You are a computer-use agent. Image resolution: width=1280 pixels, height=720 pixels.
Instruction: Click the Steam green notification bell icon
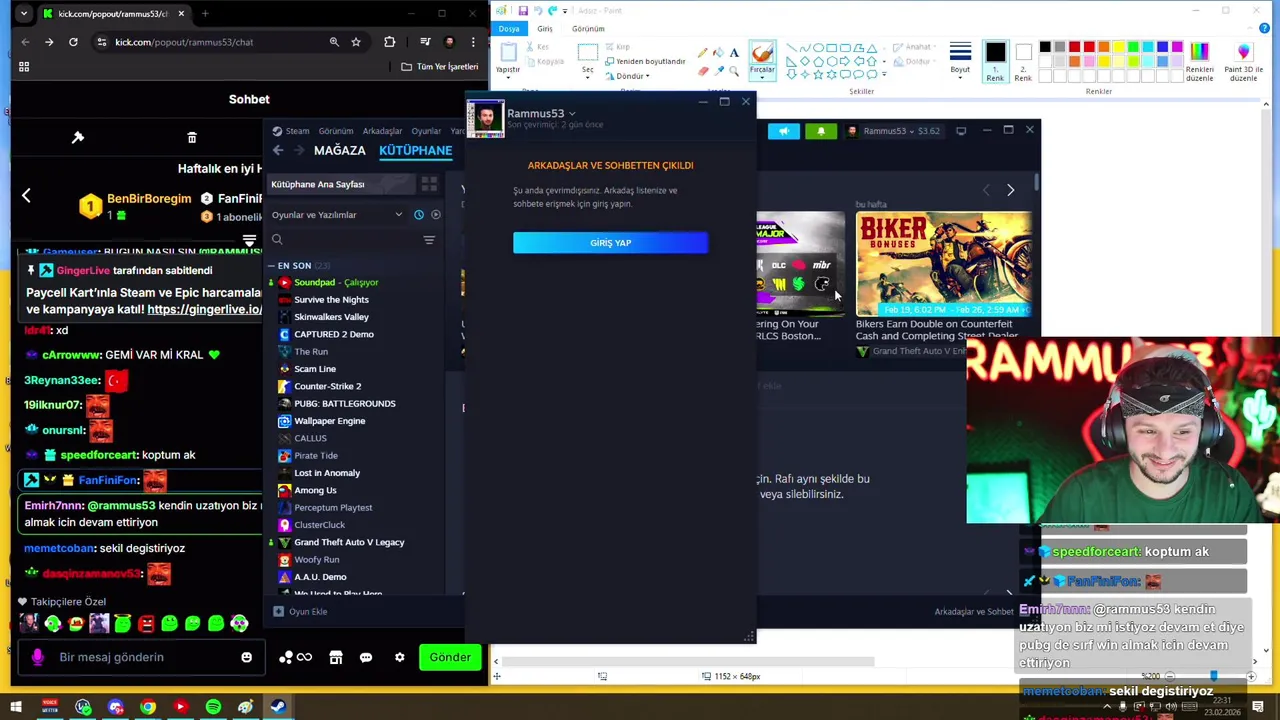tap(821, 131)
